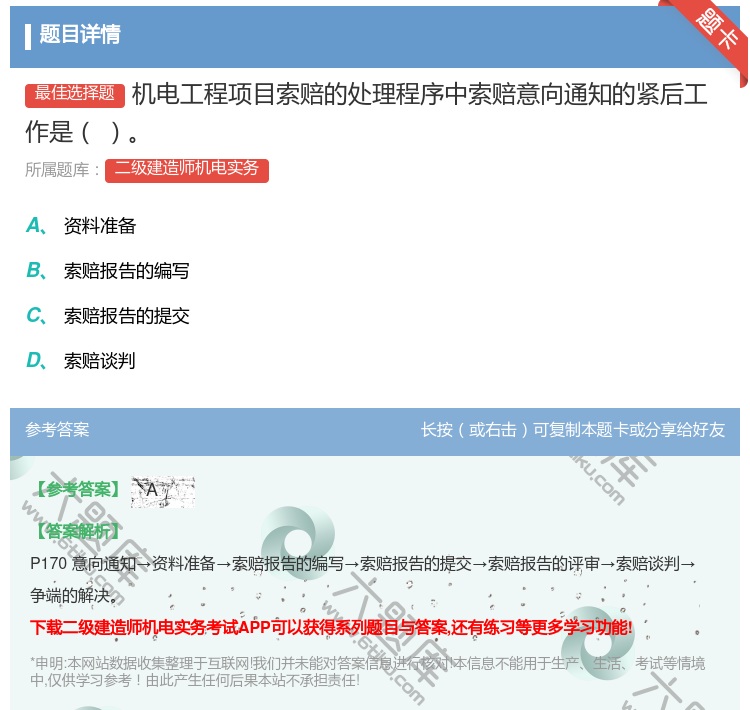This screenshot has width=750, height=710.
Task: Click the 【参考答案】 green label
Action: pos(78,489)
